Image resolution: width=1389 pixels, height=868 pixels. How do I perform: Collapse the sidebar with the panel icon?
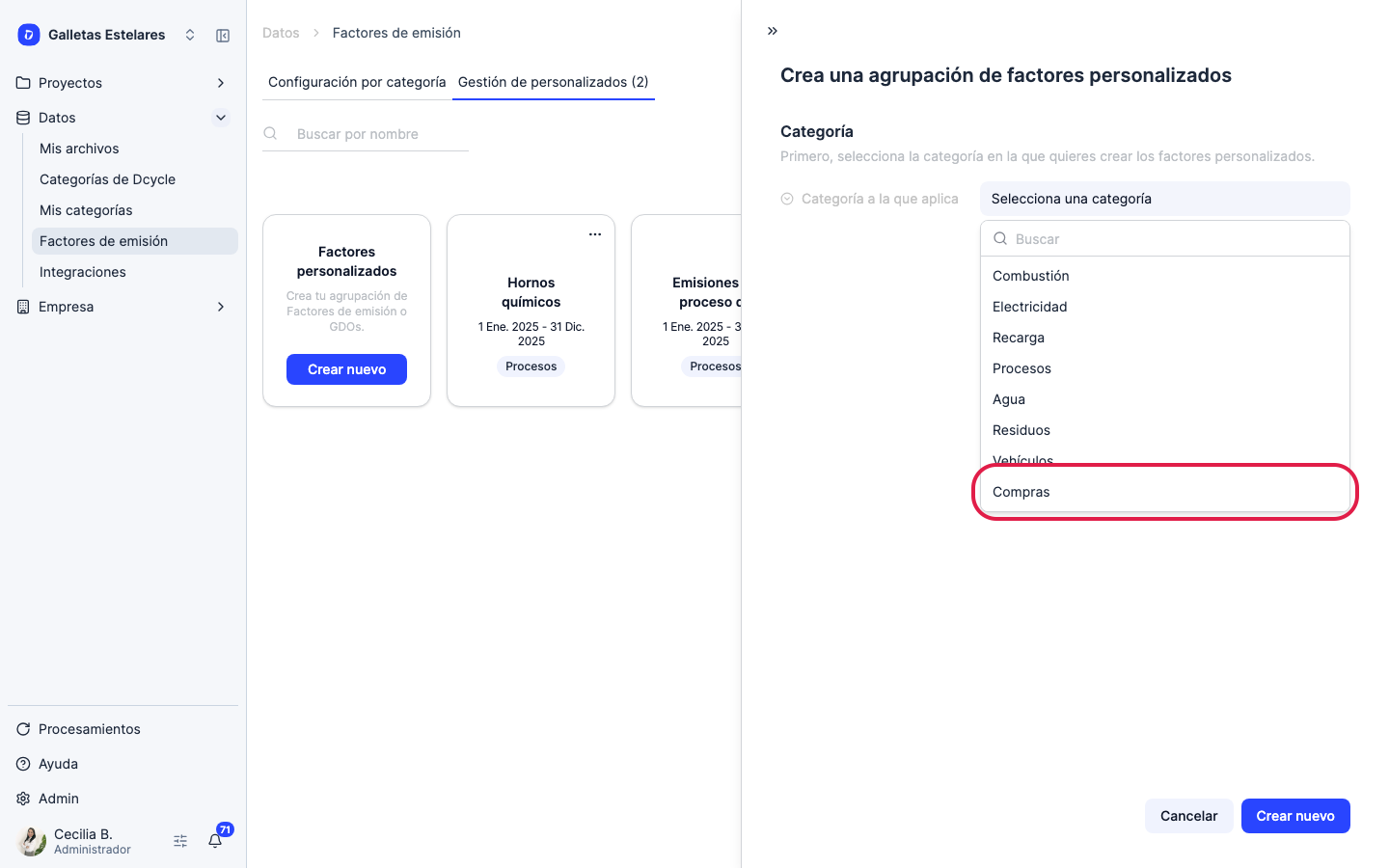coord(223,36)
